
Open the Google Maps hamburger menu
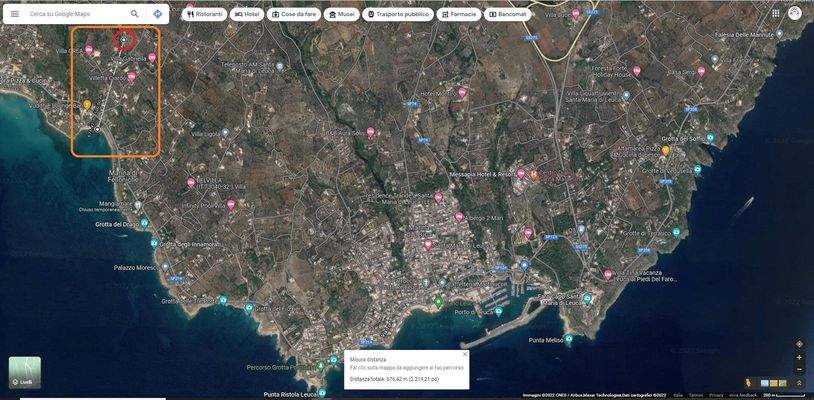point(14,14)
